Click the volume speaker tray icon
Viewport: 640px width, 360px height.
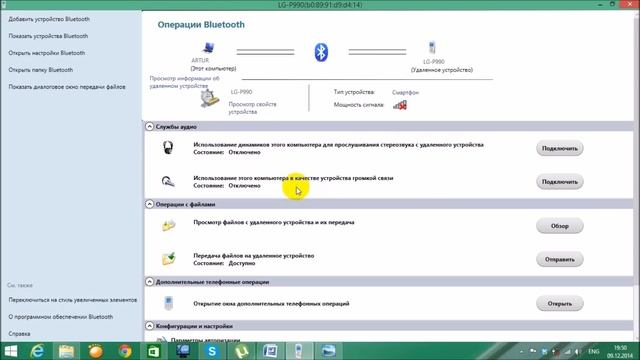tap(577, 351)
